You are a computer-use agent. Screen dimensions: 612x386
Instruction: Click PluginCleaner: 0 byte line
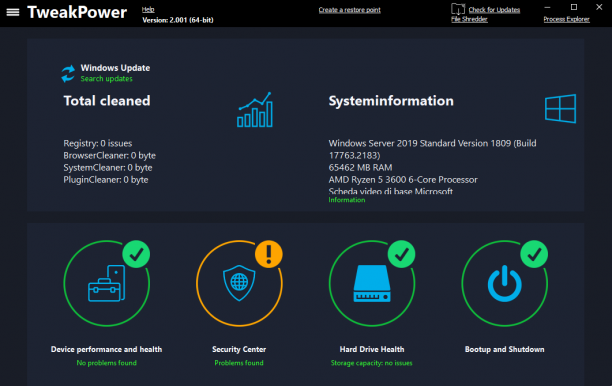point(106,180)
